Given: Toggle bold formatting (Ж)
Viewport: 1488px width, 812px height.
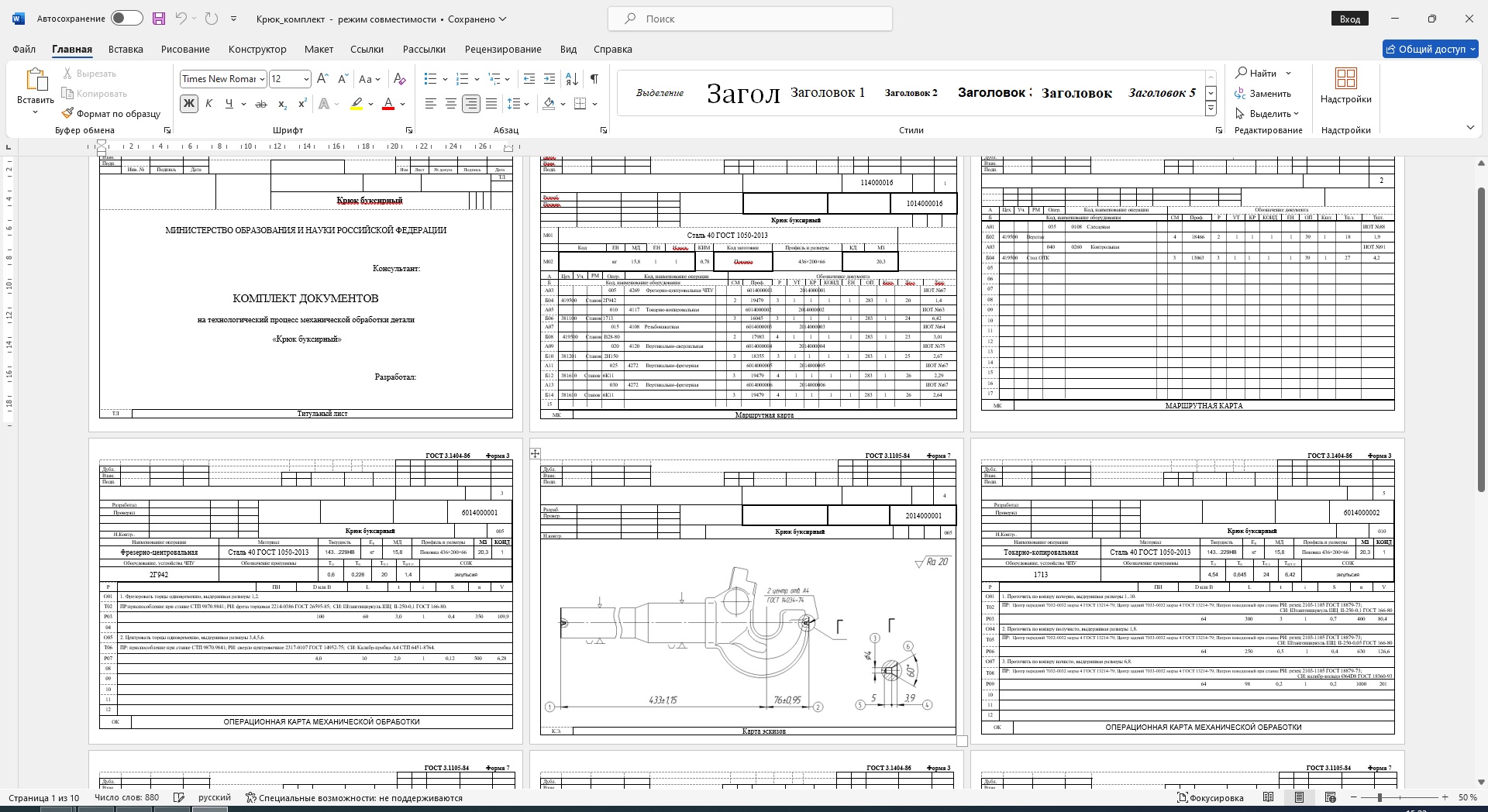Looking at the screenshot, I should pos(188,104).
